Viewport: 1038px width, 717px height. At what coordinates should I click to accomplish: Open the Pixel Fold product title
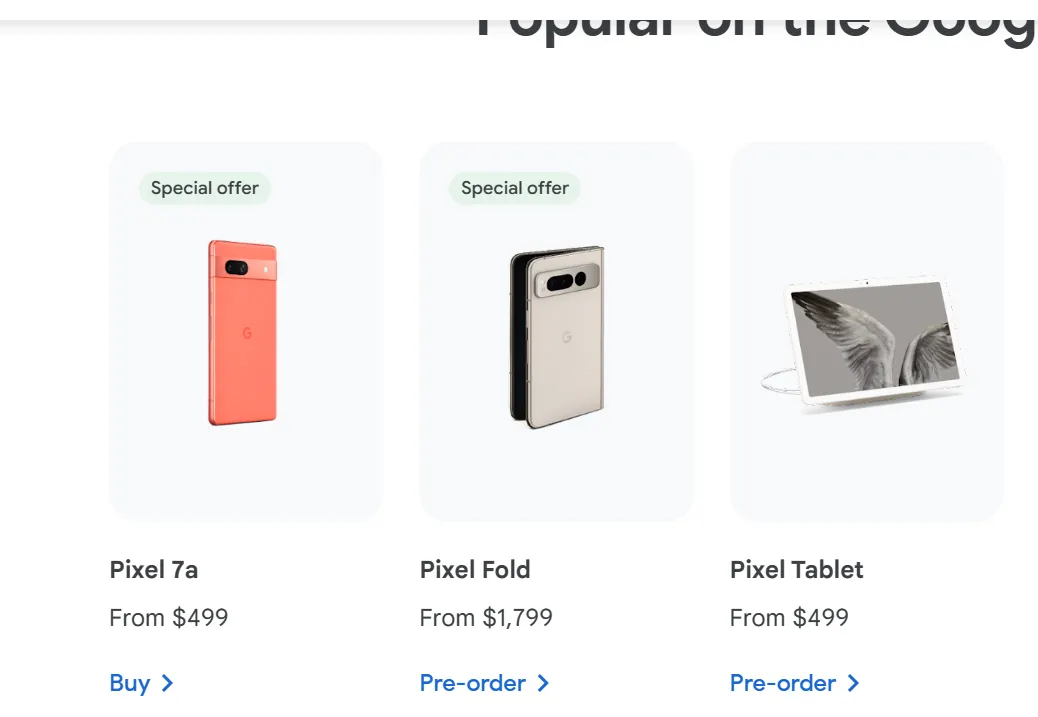point(475,570)
